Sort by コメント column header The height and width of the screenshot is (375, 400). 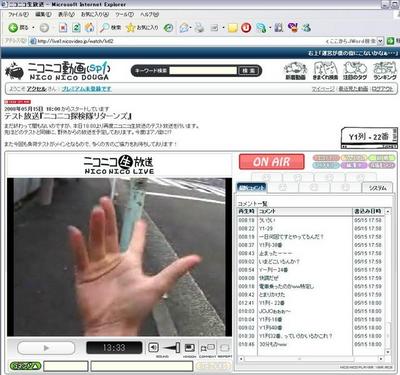[305, 211]
